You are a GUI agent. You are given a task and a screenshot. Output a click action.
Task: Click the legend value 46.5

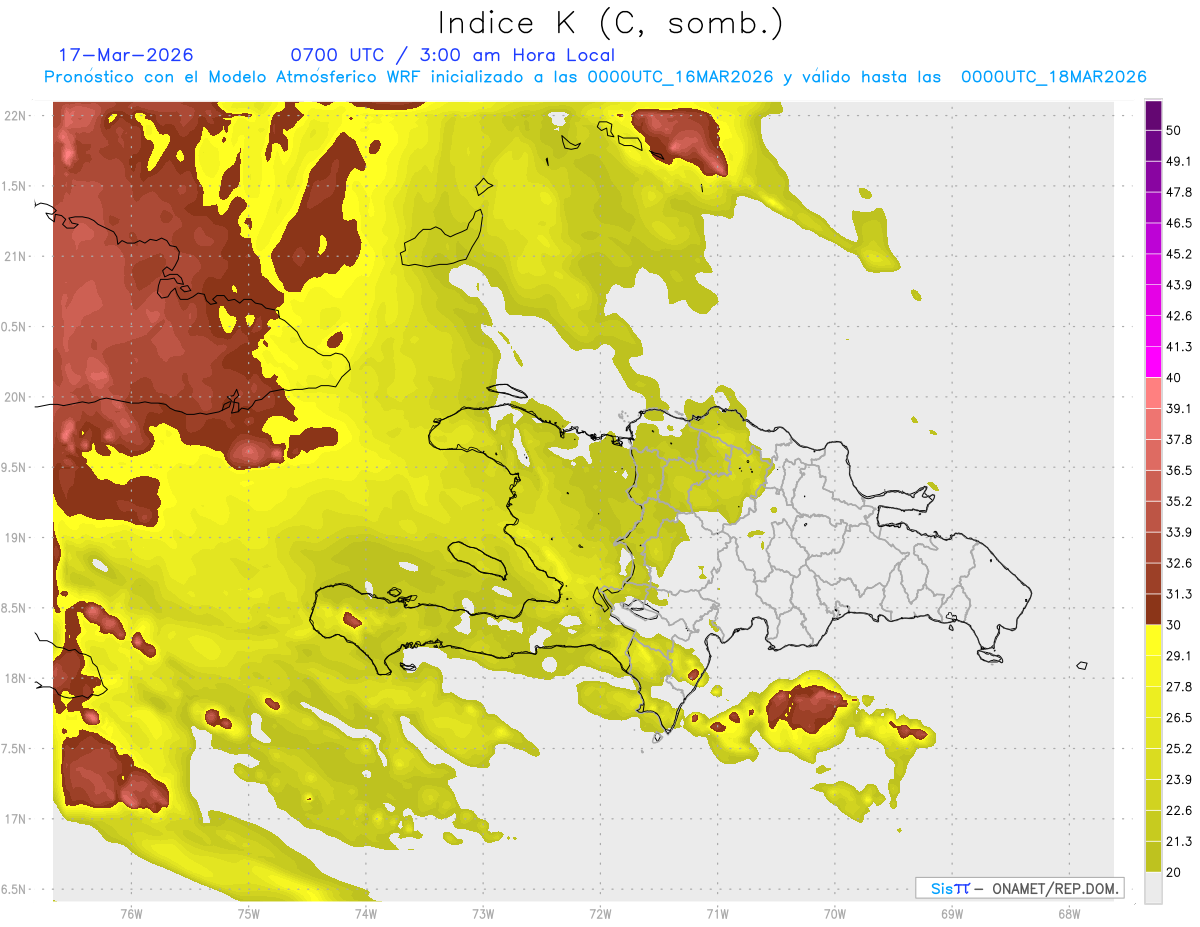coord(1179,223)
